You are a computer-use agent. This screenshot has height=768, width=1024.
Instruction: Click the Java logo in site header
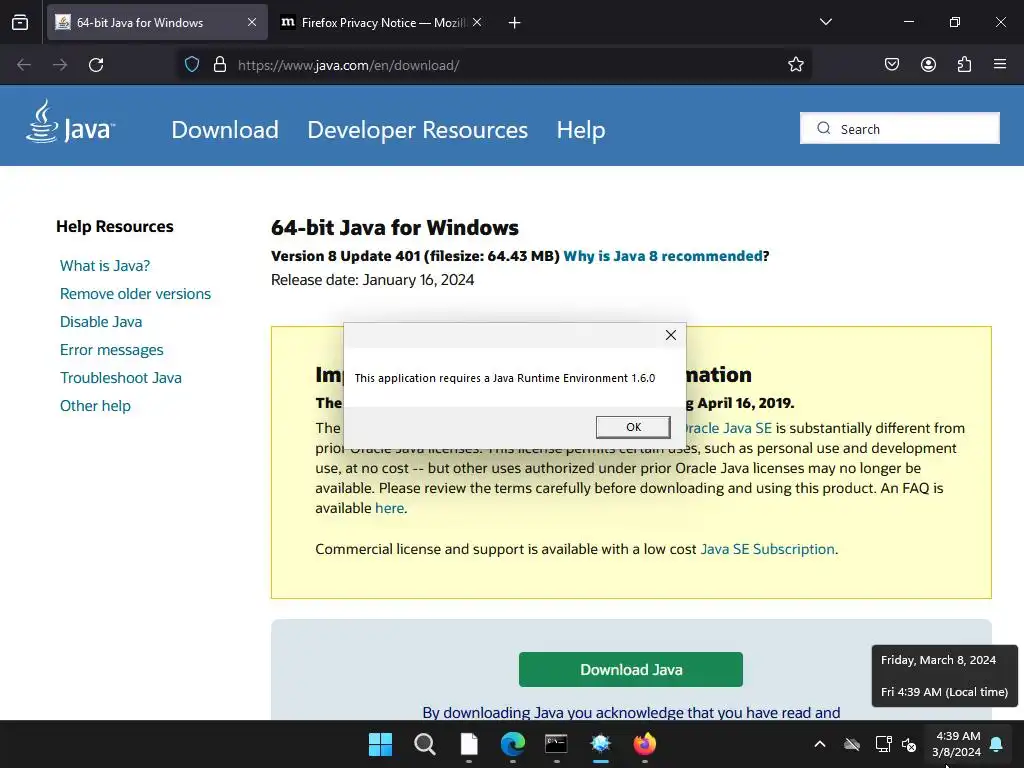(70, 122)
